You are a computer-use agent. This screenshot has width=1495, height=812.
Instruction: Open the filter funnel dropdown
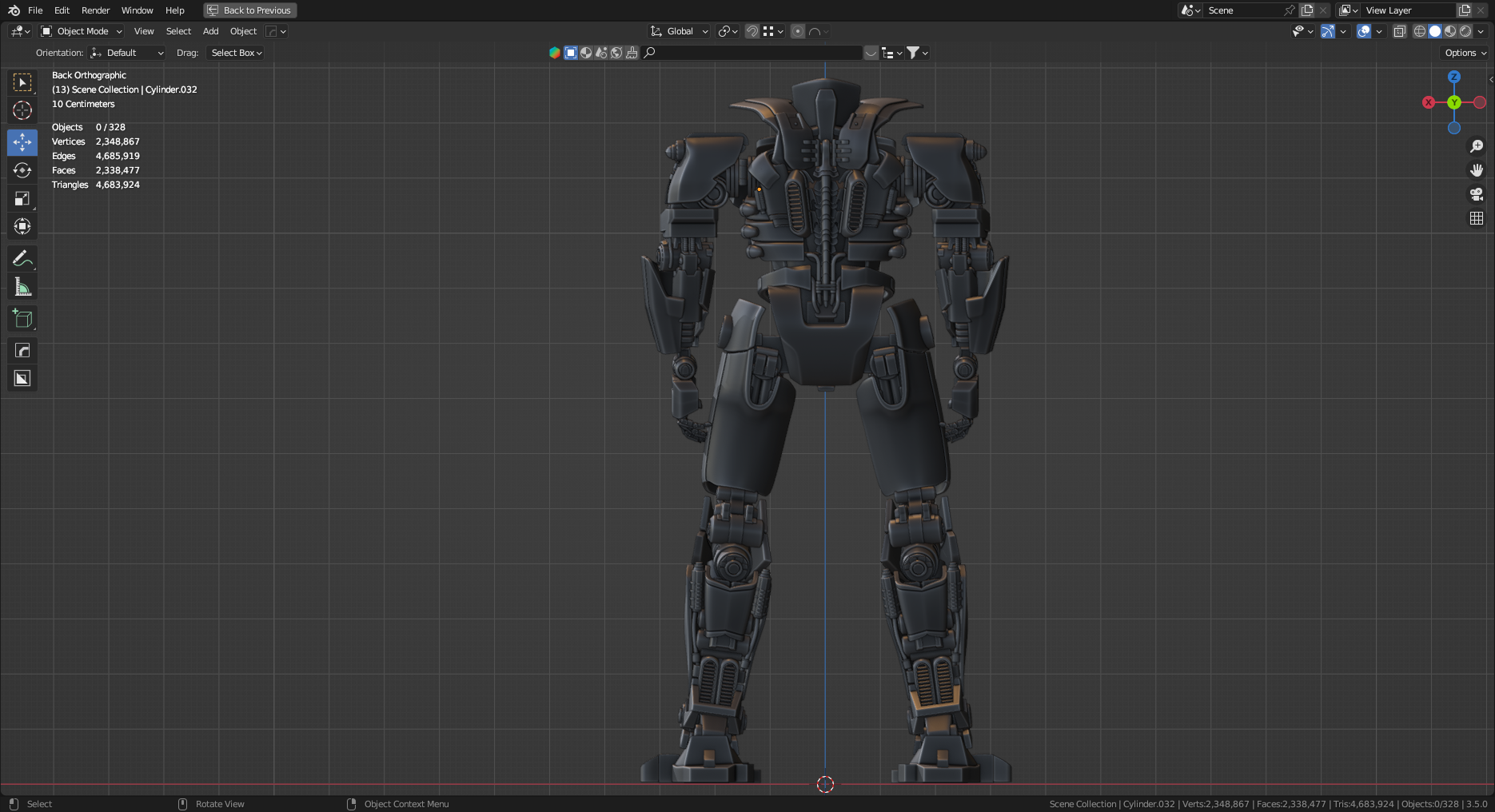[x=917, y=53]
